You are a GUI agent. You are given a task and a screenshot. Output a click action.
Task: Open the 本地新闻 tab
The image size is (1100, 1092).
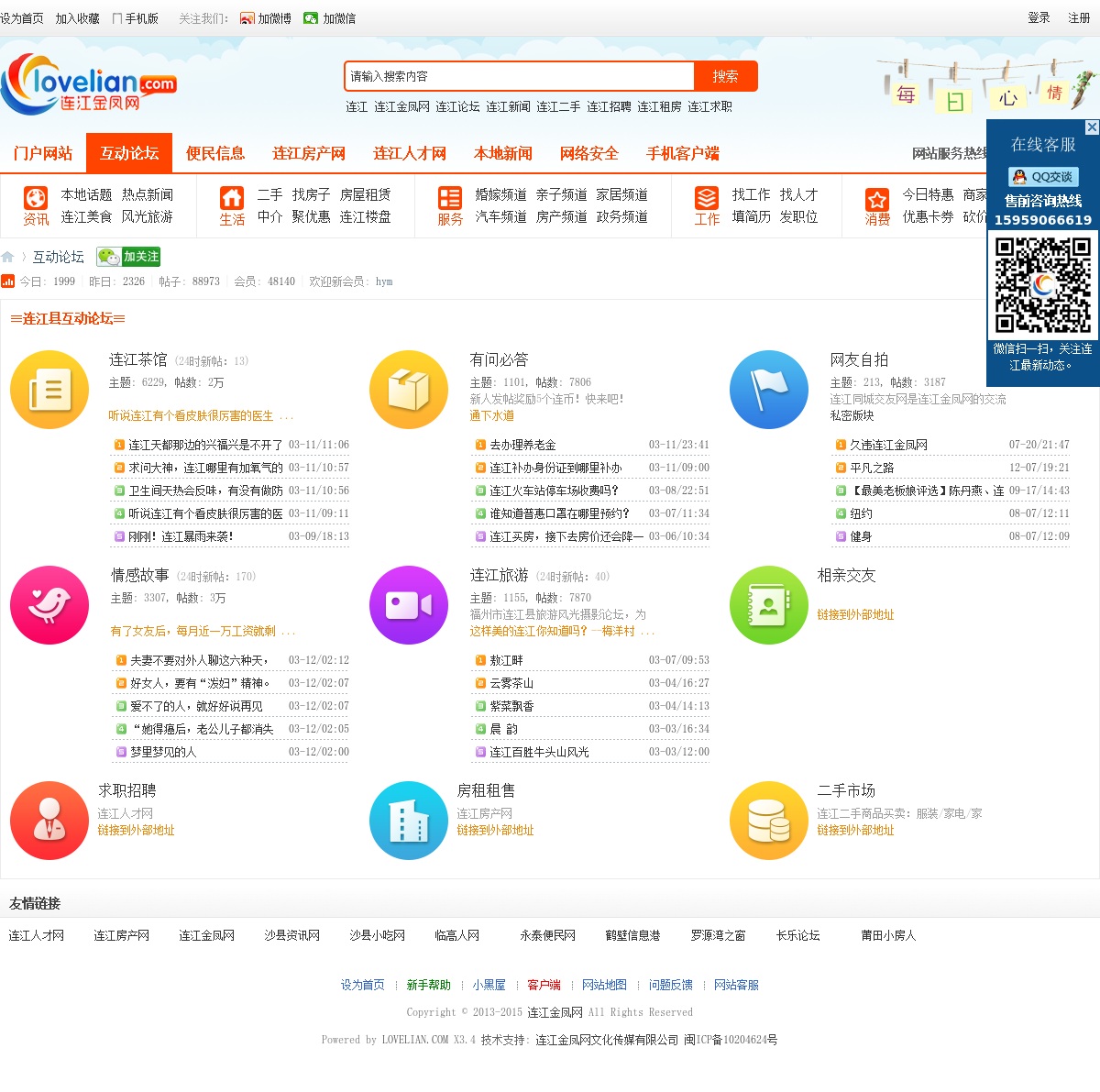(503, 153)
